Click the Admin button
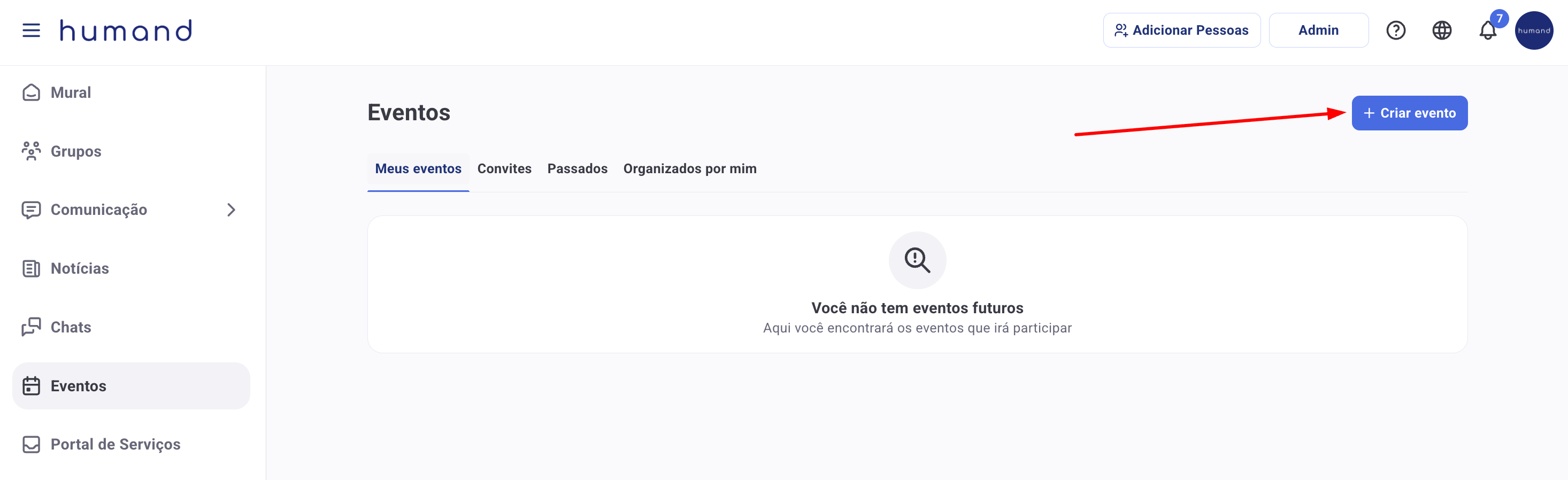 [1318, 30]
